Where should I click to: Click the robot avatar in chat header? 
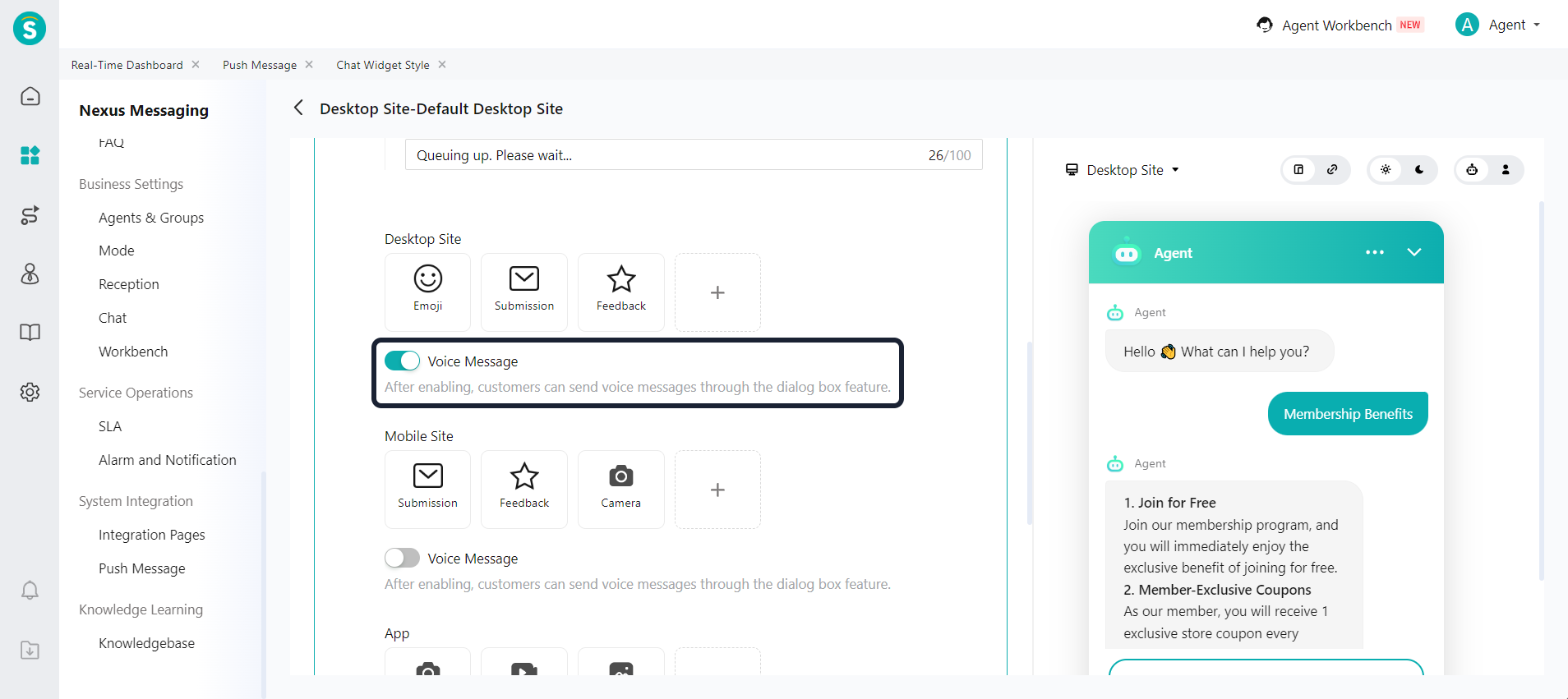(x=1127, y=252)
